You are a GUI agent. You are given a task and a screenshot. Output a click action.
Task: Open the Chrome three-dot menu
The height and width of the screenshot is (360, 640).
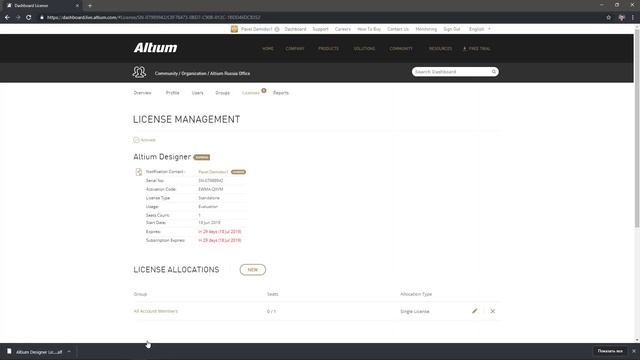633,18
